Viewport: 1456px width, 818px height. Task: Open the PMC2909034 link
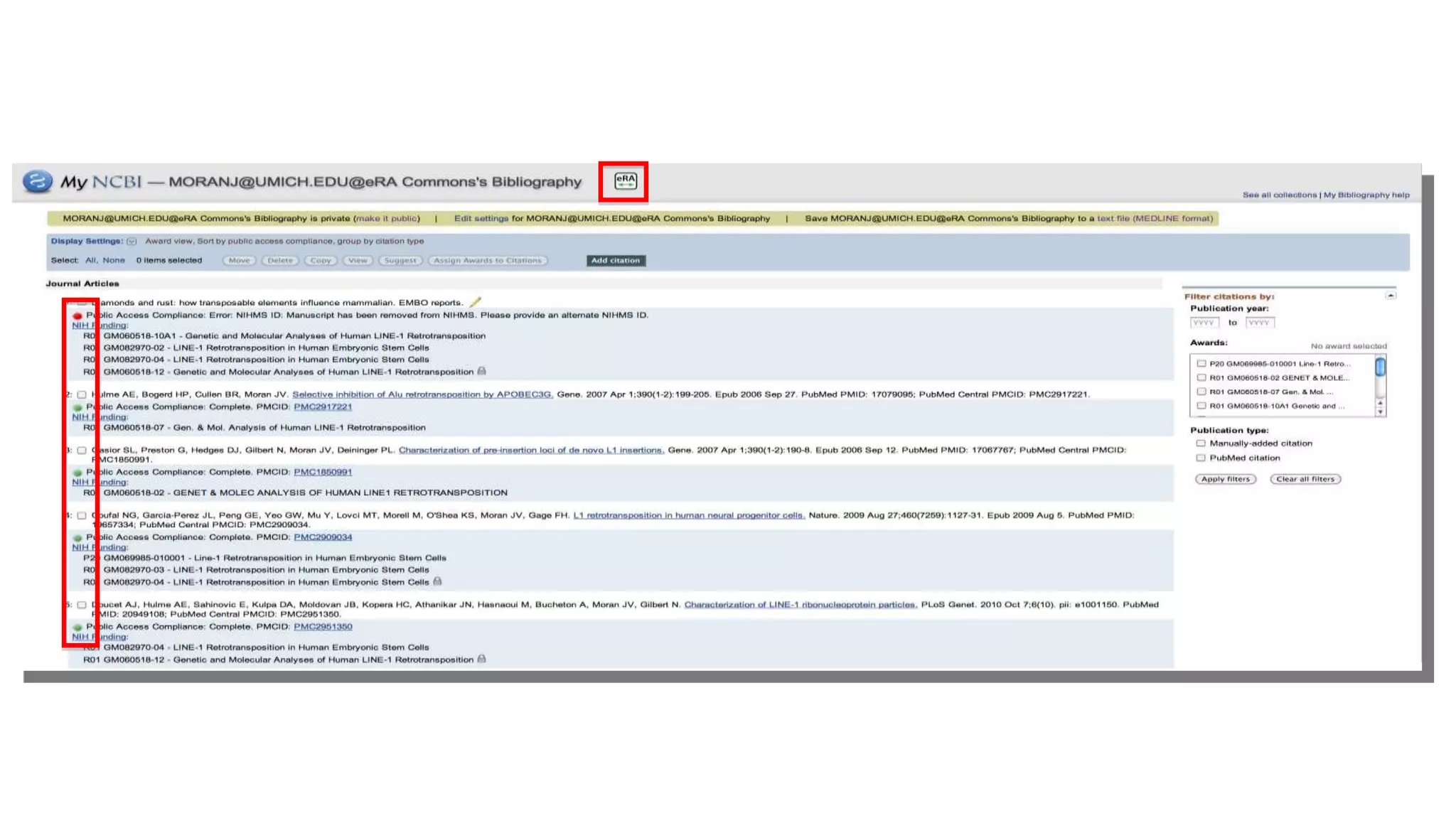[323, 537]
